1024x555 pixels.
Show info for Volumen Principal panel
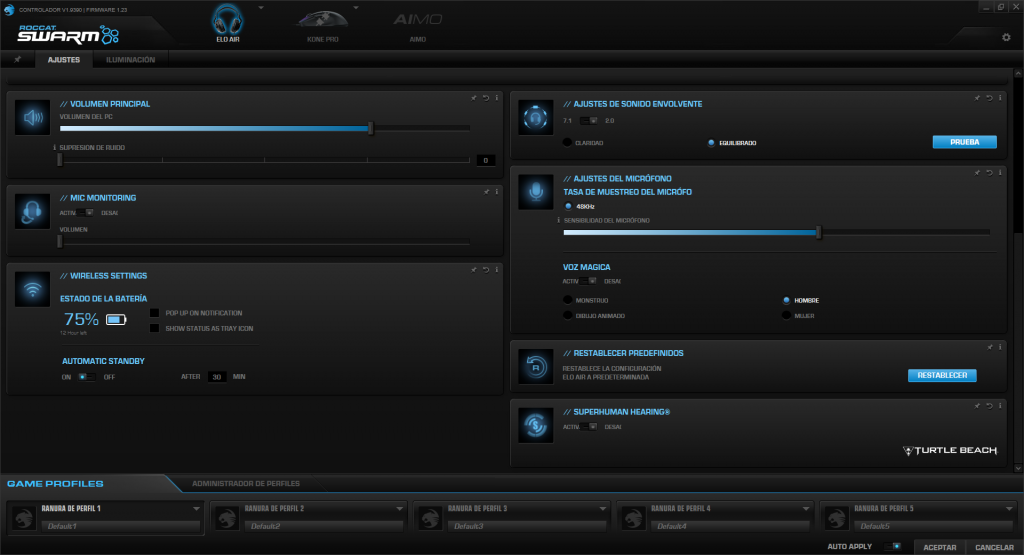pyautogui.click(x=496, y=98)
